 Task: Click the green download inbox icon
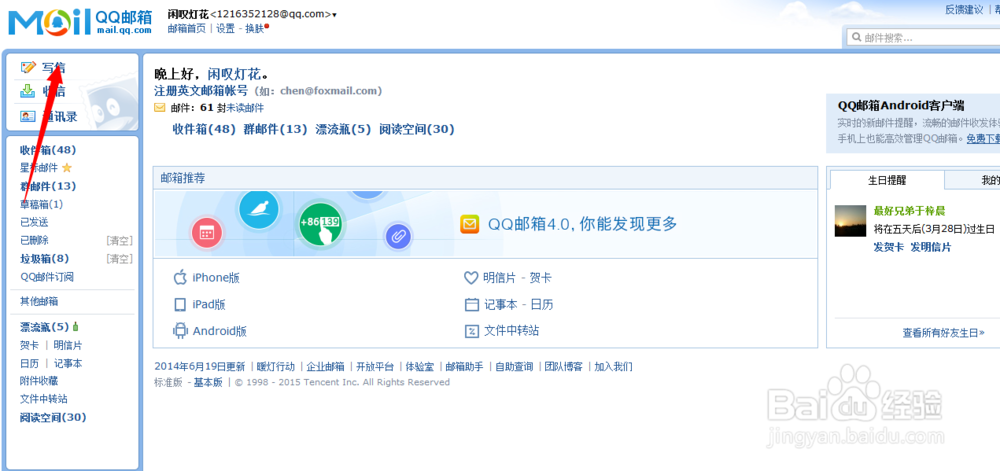27,91
